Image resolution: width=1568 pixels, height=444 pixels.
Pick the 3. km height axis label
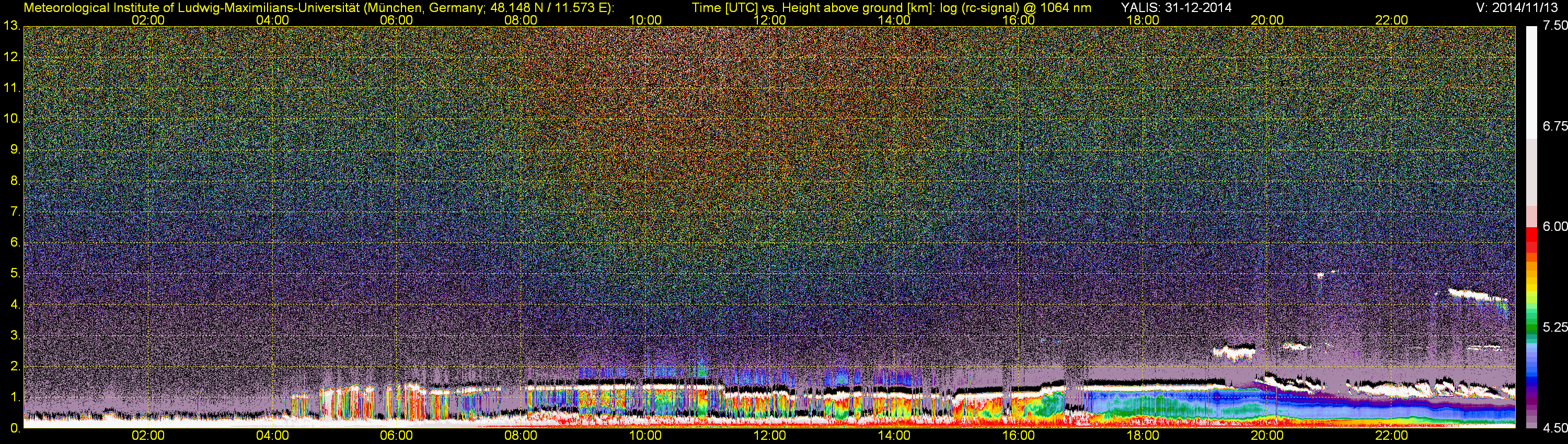15,335
